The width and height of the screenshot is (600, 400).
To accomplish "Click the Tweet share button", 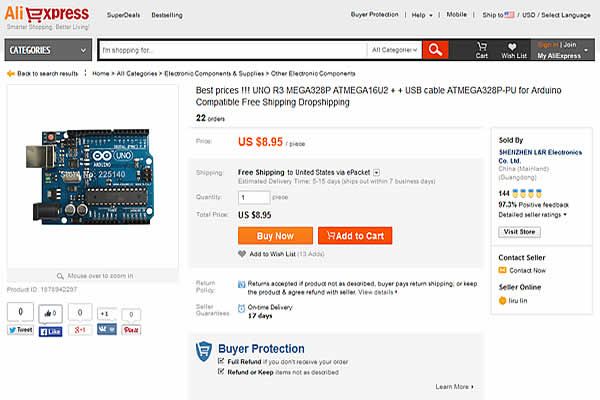I will coord(21,330).
